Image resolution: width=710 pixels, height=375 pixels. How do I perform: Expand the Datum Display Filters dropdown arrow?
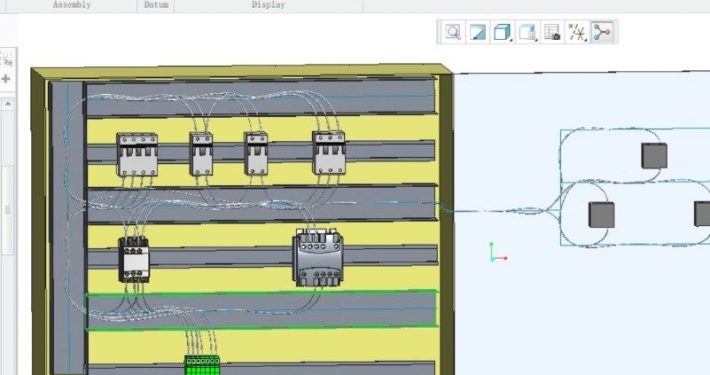(x=586, y=40)
